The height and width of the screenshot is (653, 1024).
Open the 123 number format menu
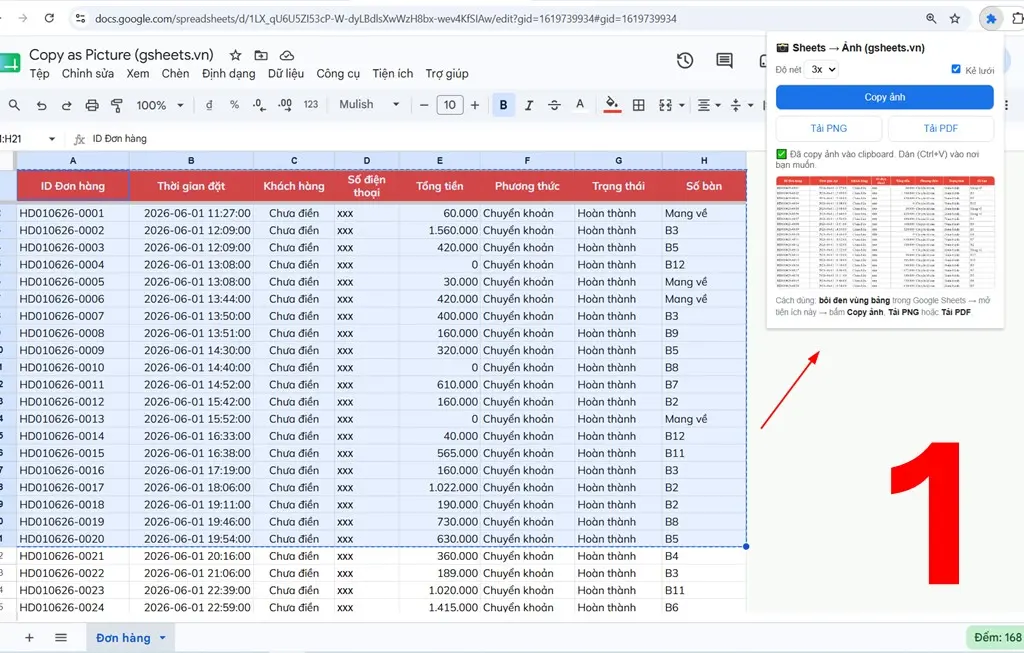point(311,104)
